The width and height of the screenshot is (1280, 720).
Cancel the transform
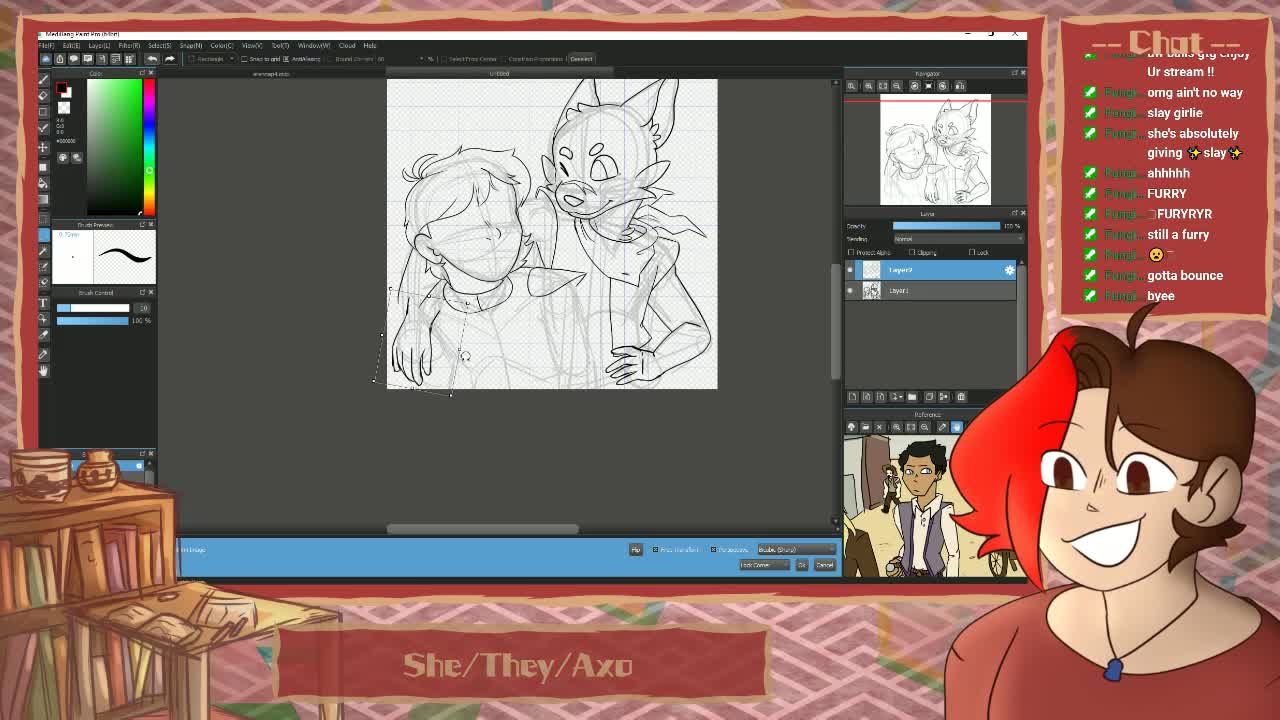pyautogui.click(x=825, y=565)
